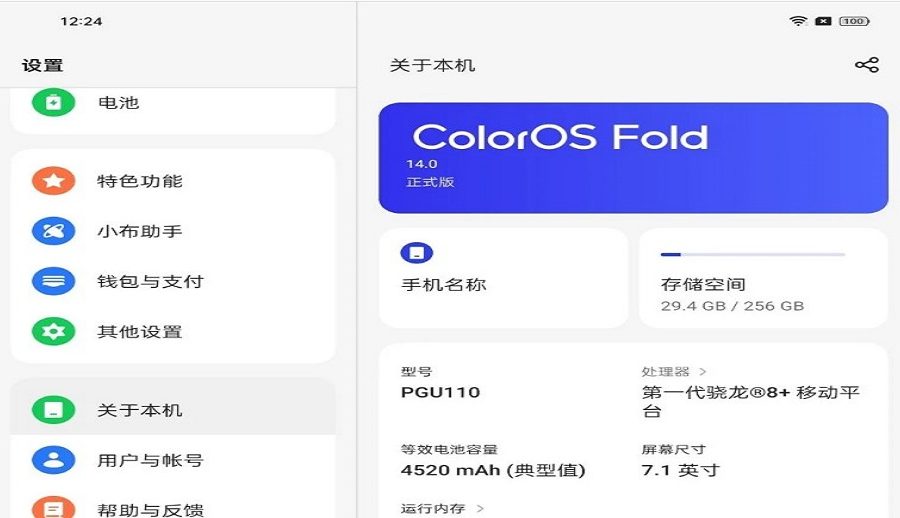900x518 pixels.
Task: Open 钱包与支付 settings entry
Action: (150, 281)
